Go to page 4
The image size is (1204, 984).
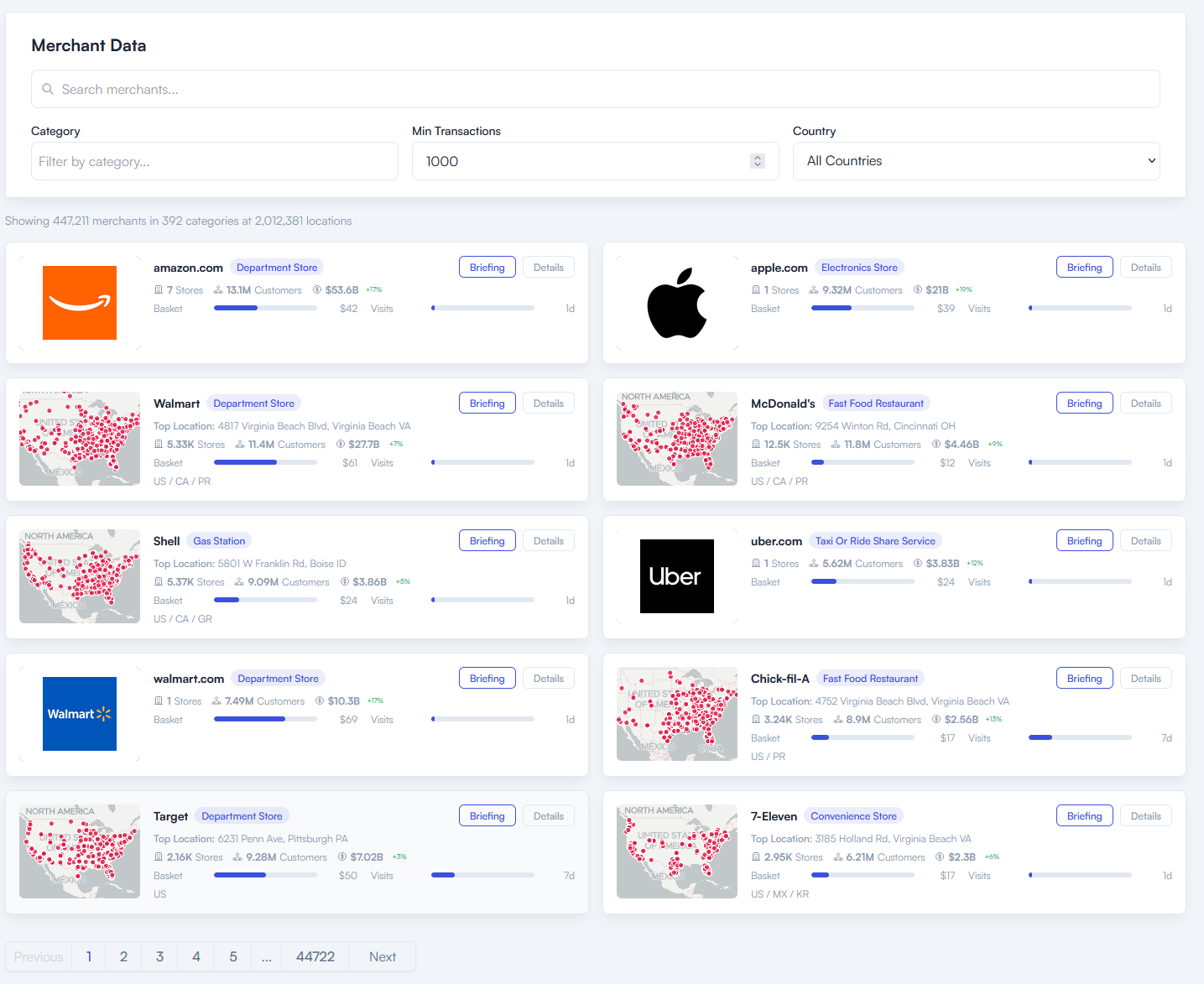[x=196, y=956]
